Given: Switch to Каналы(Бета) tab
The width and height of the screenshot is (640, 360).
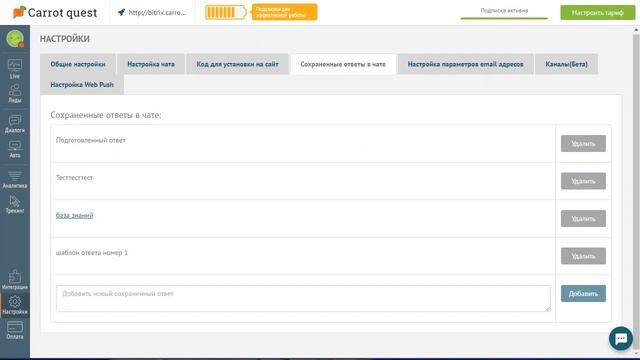Looking at the screenshot, I should (567, 64).
